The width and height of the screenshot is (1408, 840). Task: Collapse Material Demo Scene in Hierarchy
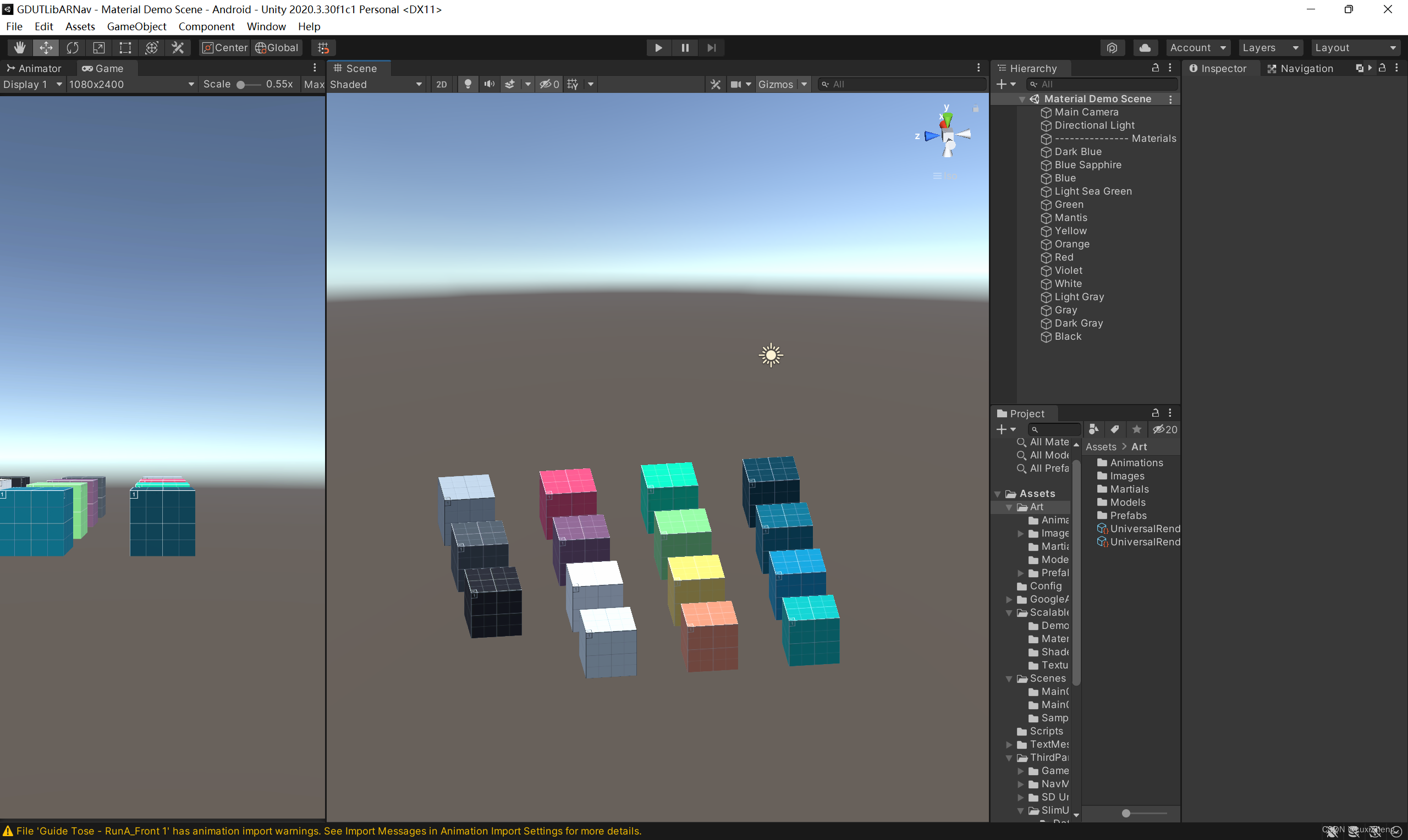coord(1022,99)
